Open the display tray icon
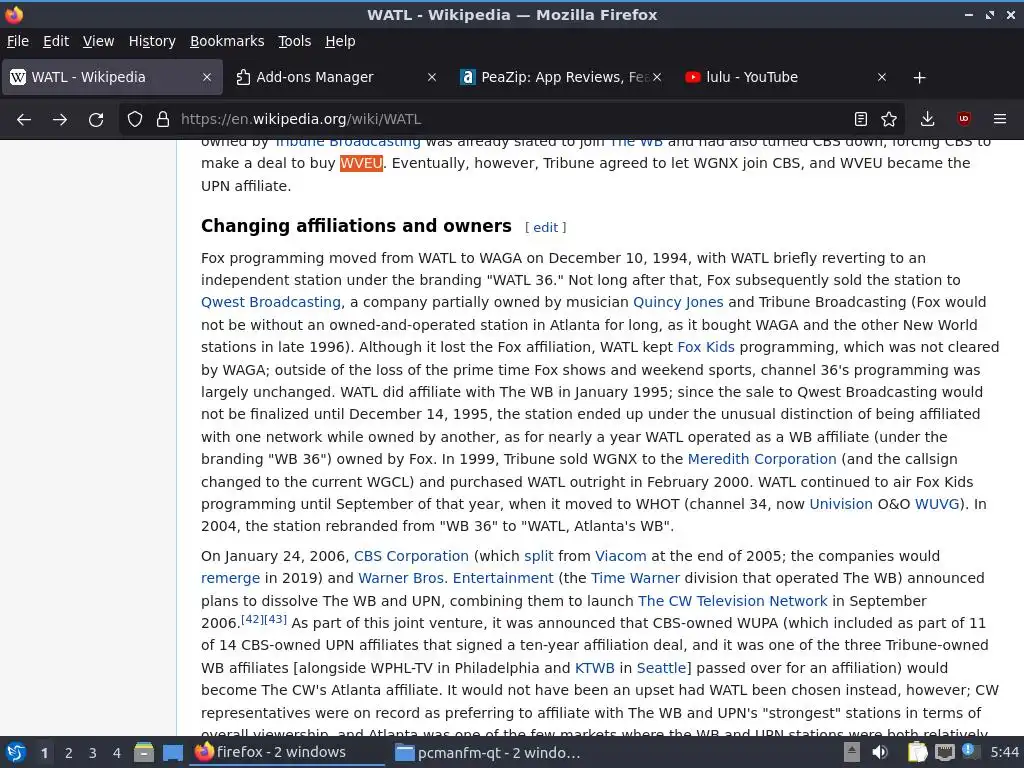This screenshot has width=1024, height=768. pyautogui.click(x=944, y=752)
